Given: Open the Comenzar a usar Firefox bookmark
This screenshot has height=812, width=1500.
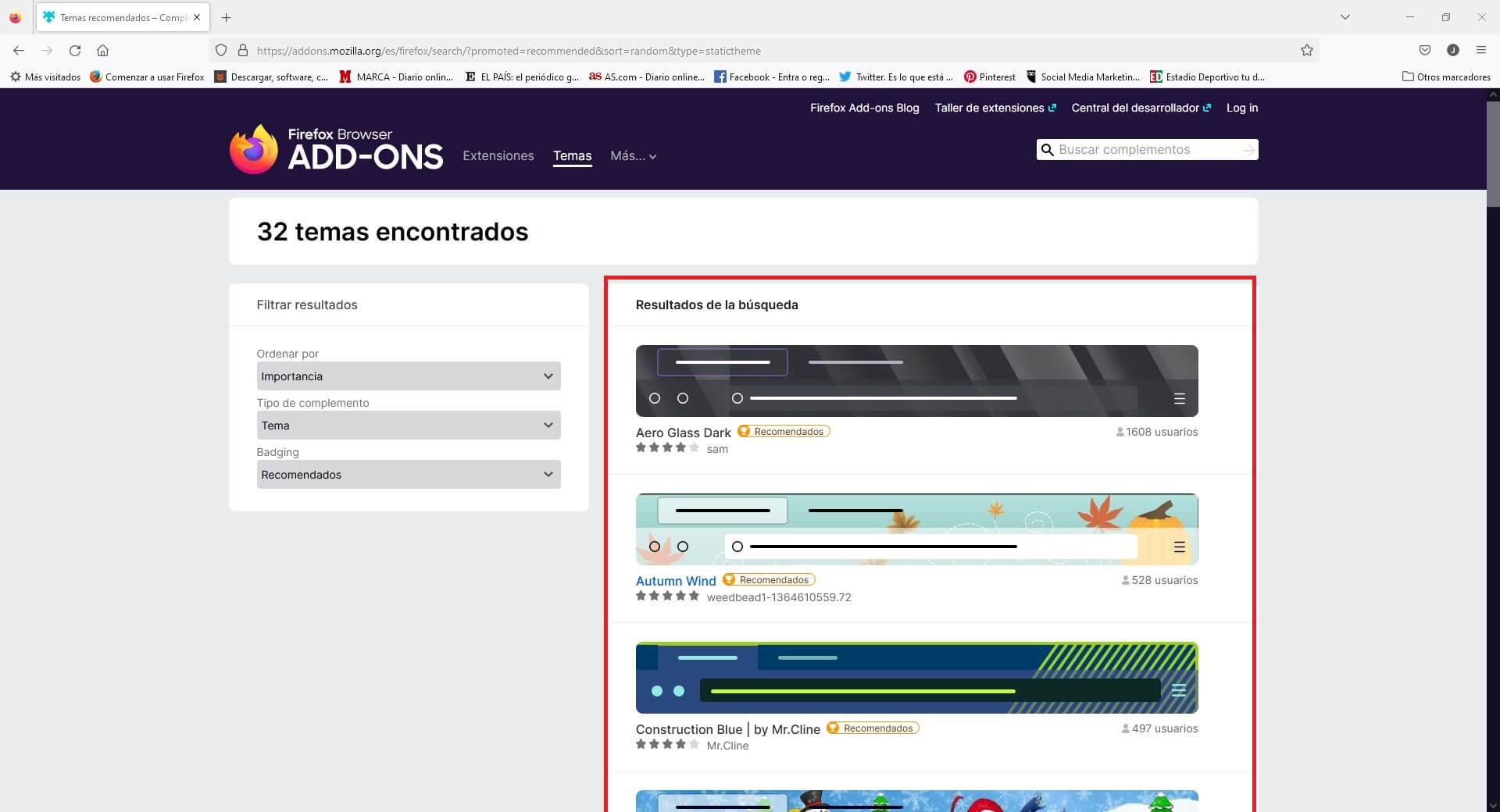Looking at the screenshot, I should (x=147, y=77).
